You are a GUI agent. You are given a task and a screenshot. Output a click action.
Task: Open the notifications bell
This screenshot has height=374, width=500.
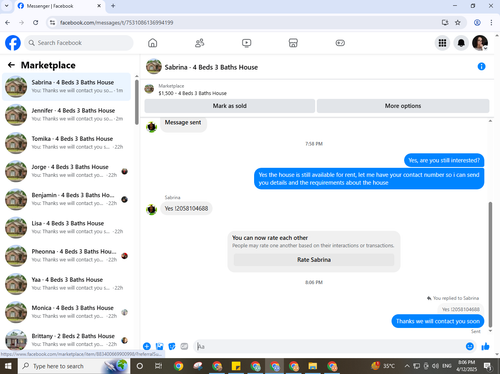click(461, 43)
